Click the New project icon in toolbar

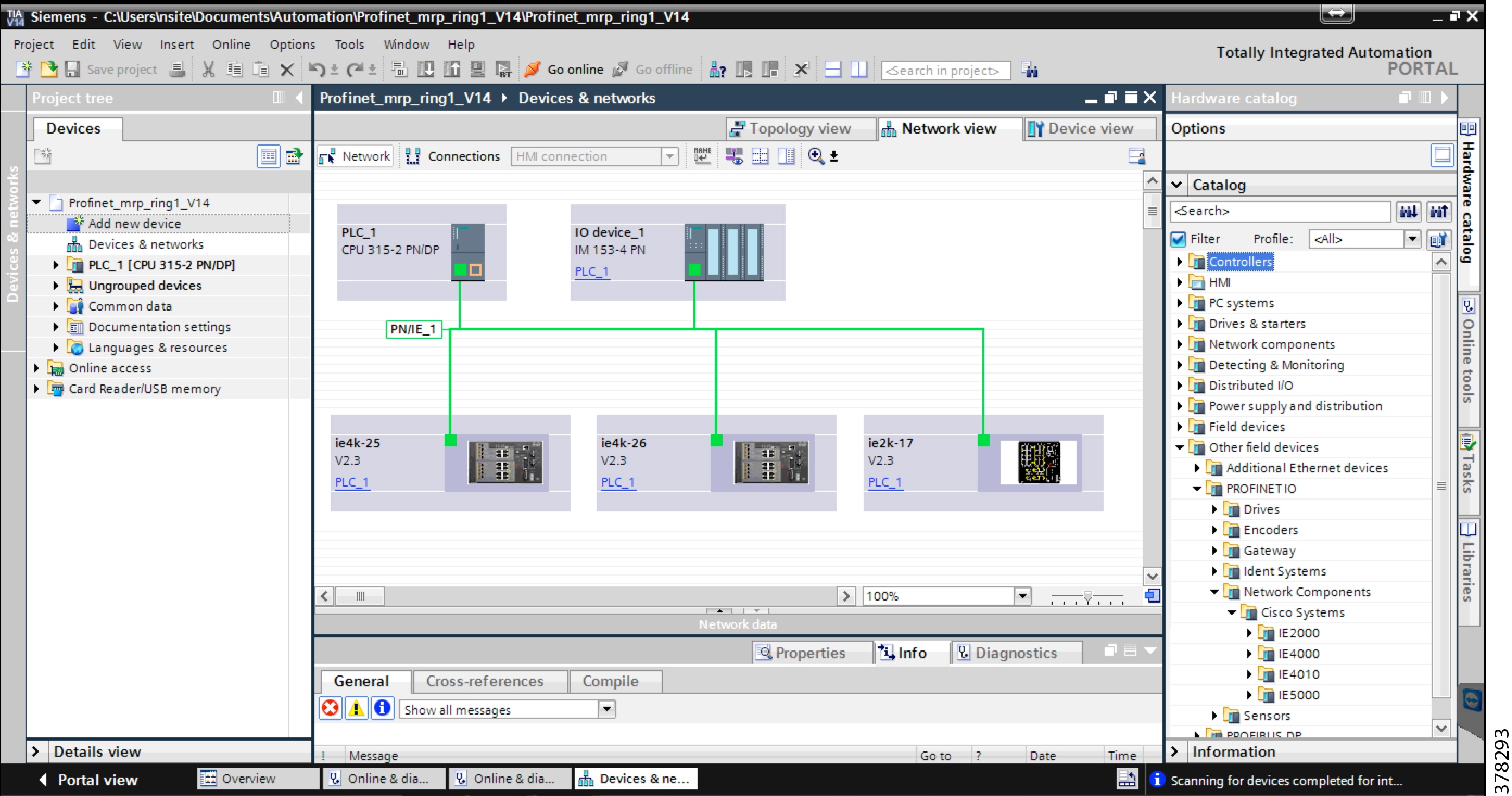[x=23, y=70]
